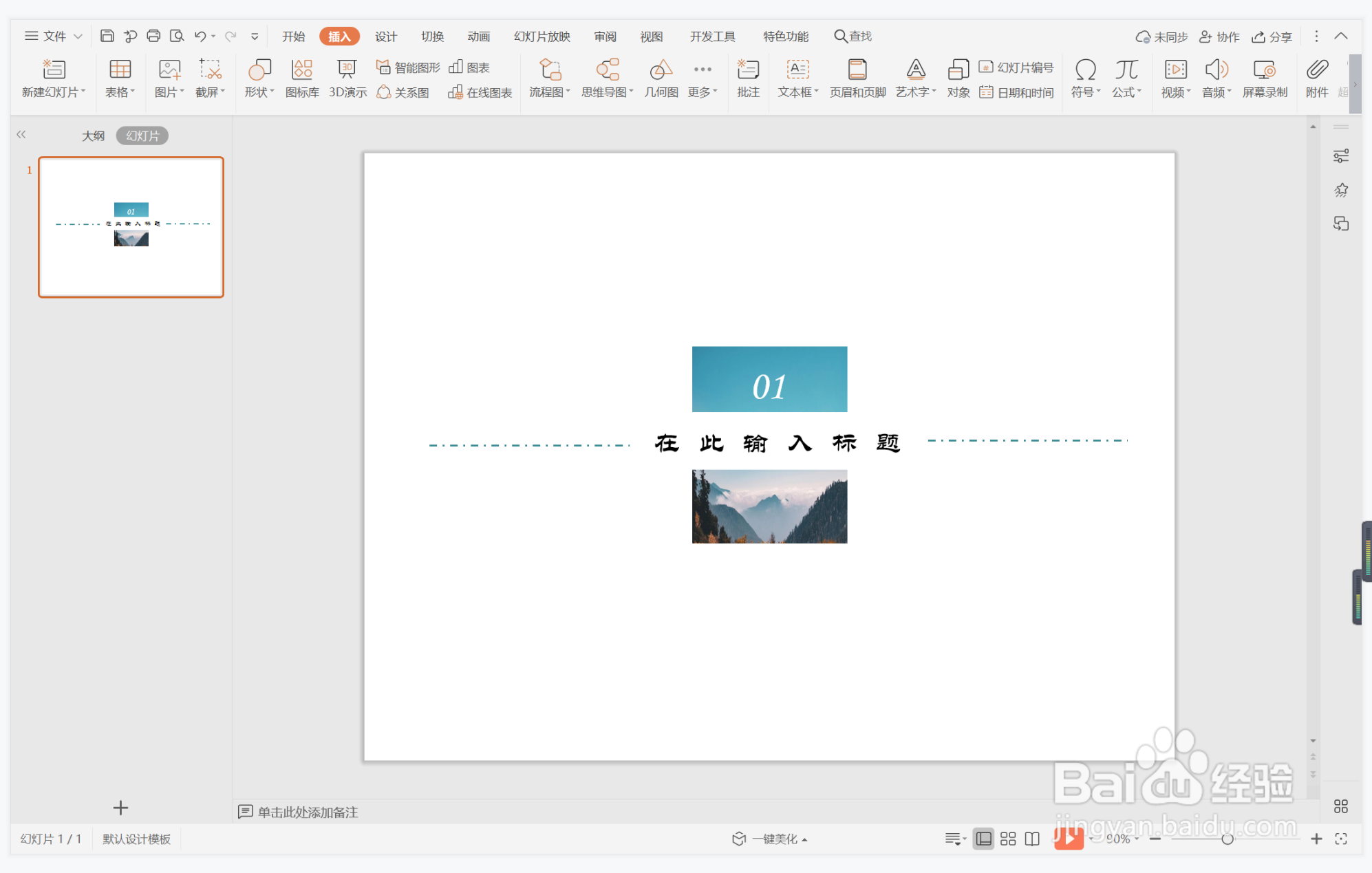Insert an Object (对象)
Image resolution: width=1372 pixels, height=873 pixels.
point(958,78)
